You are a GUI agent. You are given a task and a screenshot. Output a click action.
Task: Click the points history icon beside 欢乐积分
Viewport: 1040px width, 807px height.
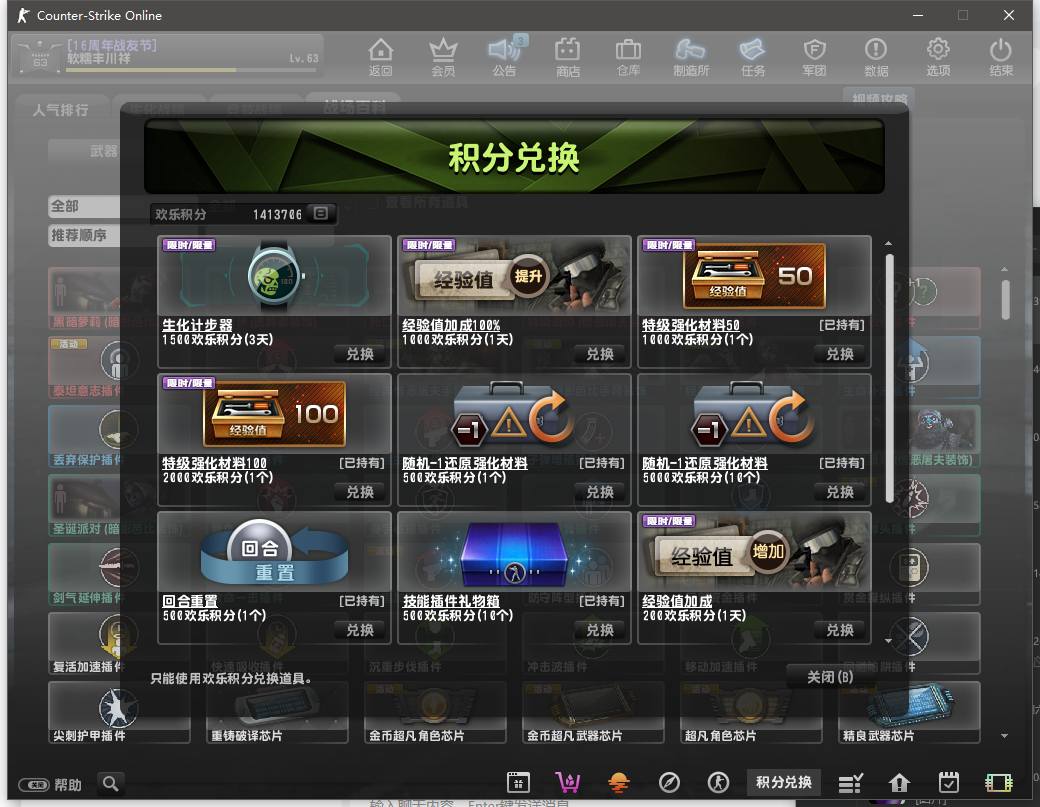pos(320,214)
